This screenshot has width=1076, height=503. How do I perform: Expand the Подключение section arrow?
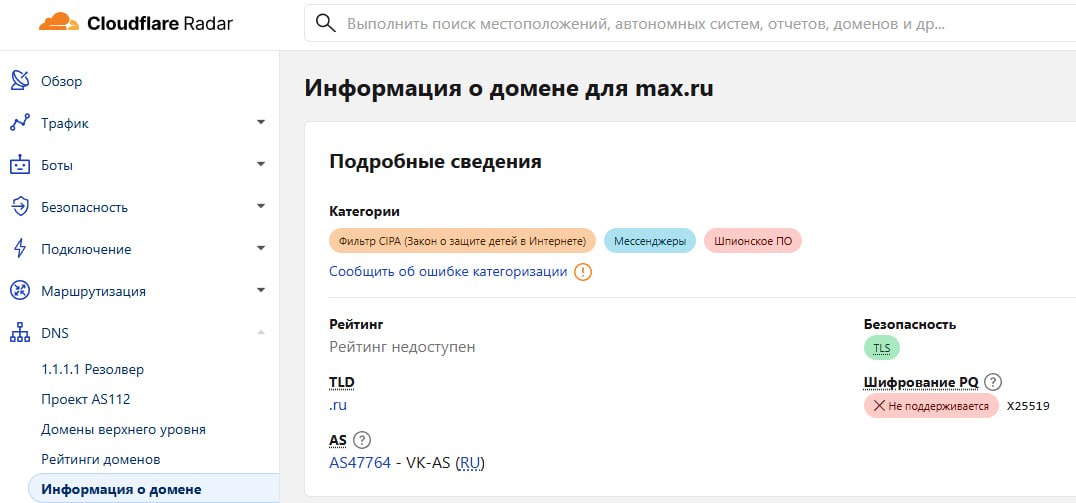point(261,249)
